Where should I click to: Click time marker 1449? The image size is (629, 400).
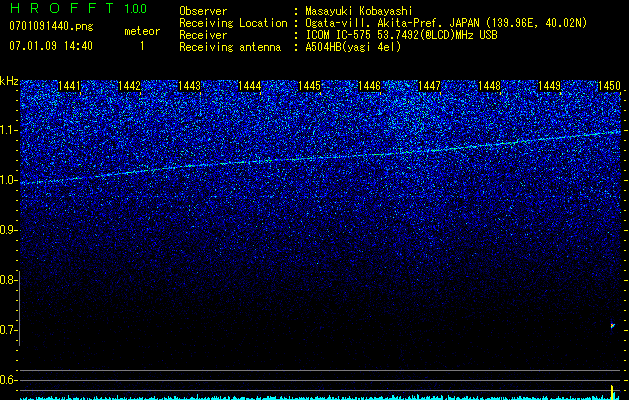[x=550, y=86]
